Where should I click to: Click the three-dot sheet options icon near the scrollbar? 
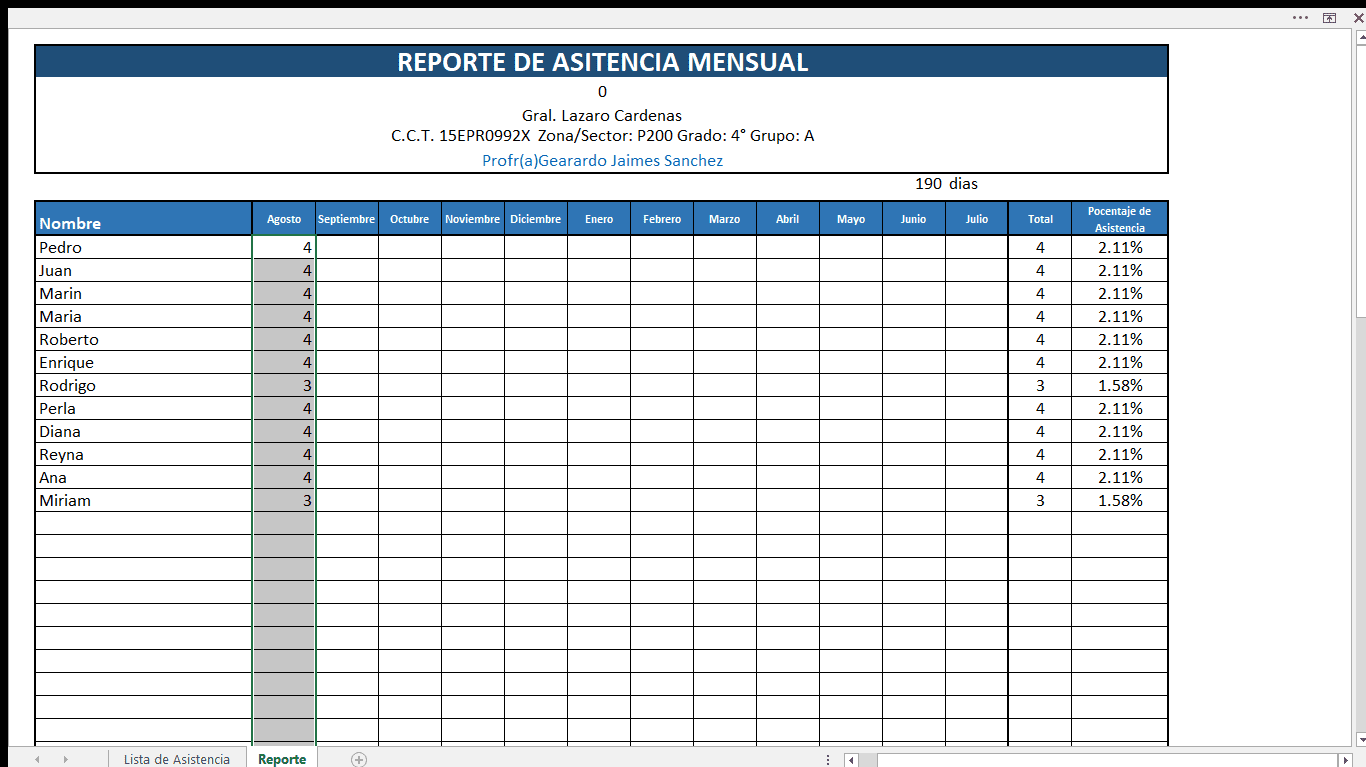(x=827, y=760)
